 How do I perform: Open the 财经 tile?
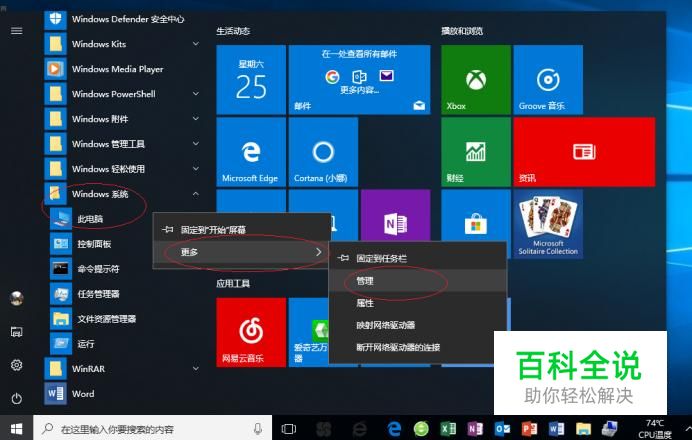pos(476,152)
